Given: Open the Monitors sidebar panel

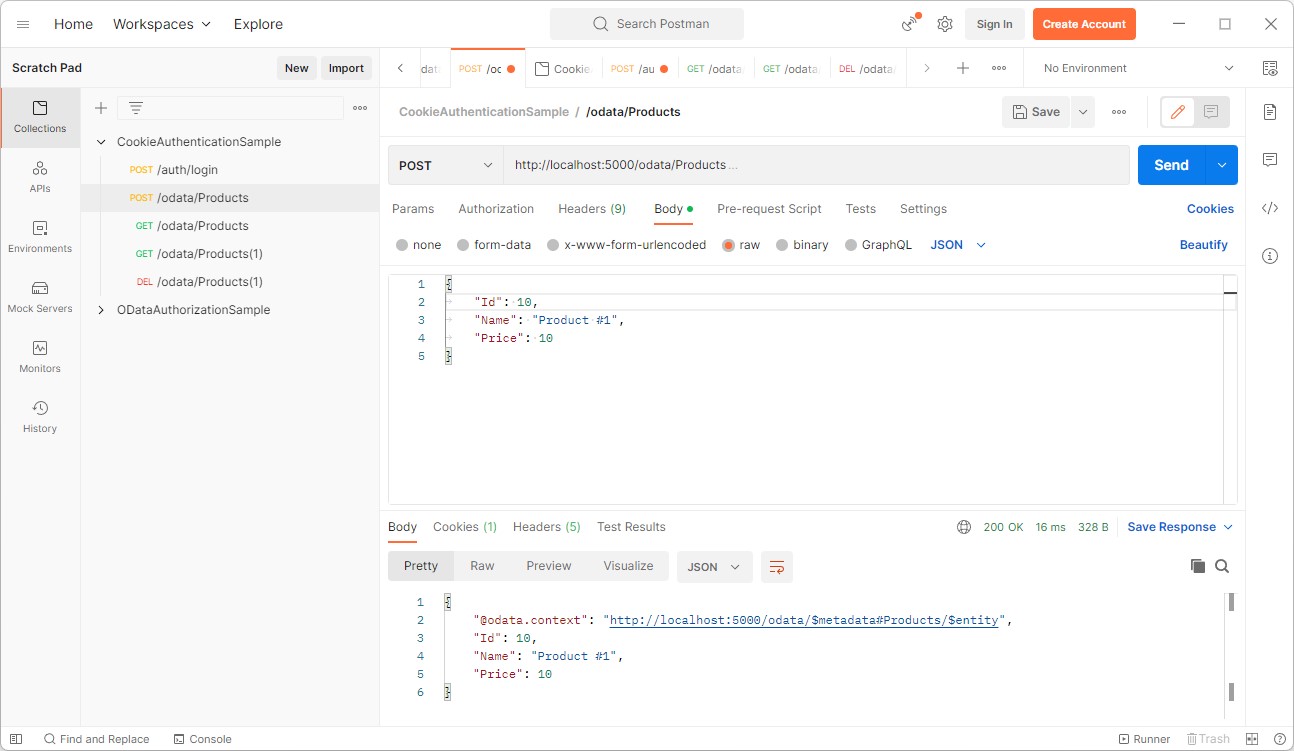Looking at the screenshot, I should (x=40, y=357).
